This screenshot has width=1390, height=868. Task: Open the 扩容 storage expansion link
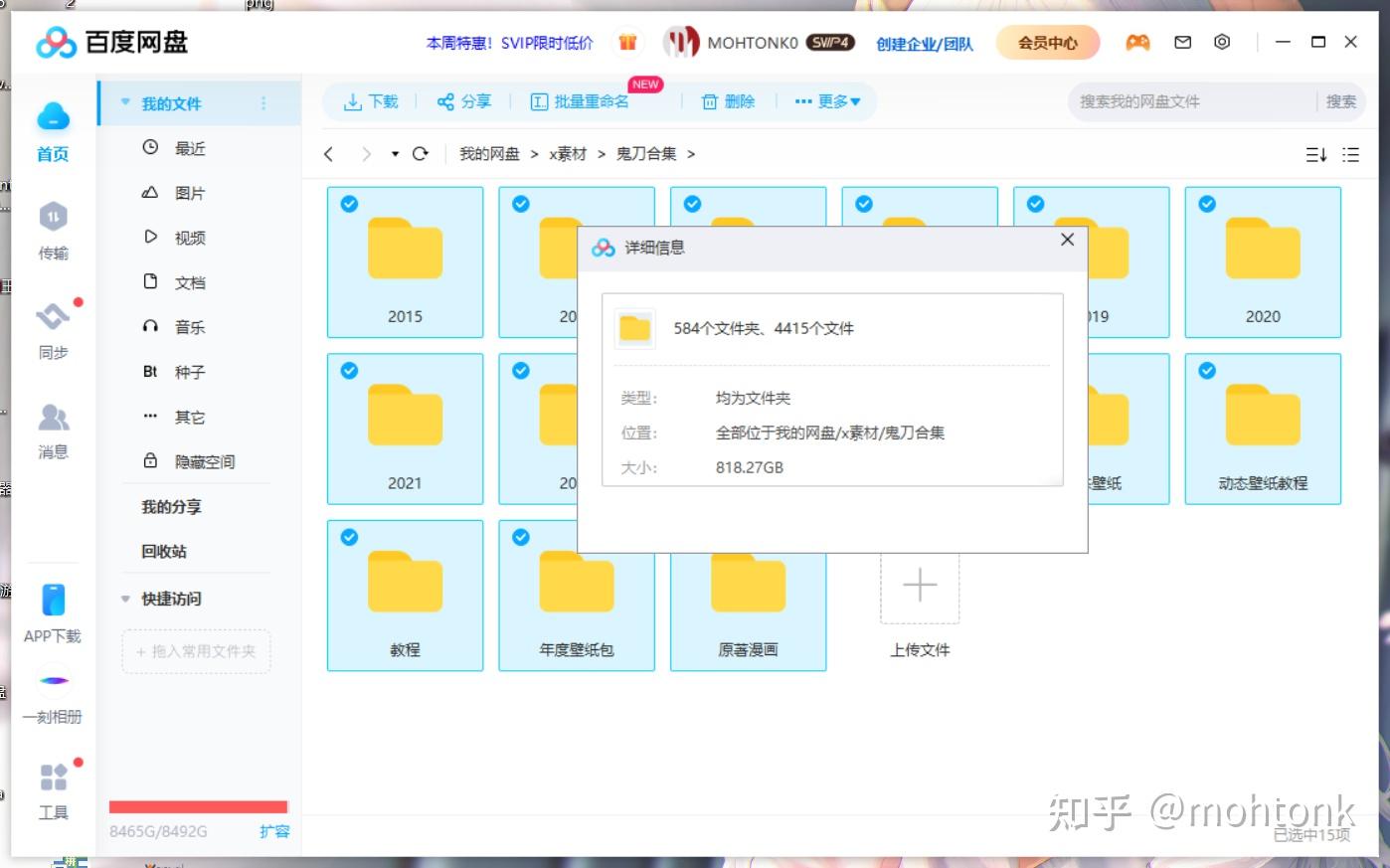point(274,832)
